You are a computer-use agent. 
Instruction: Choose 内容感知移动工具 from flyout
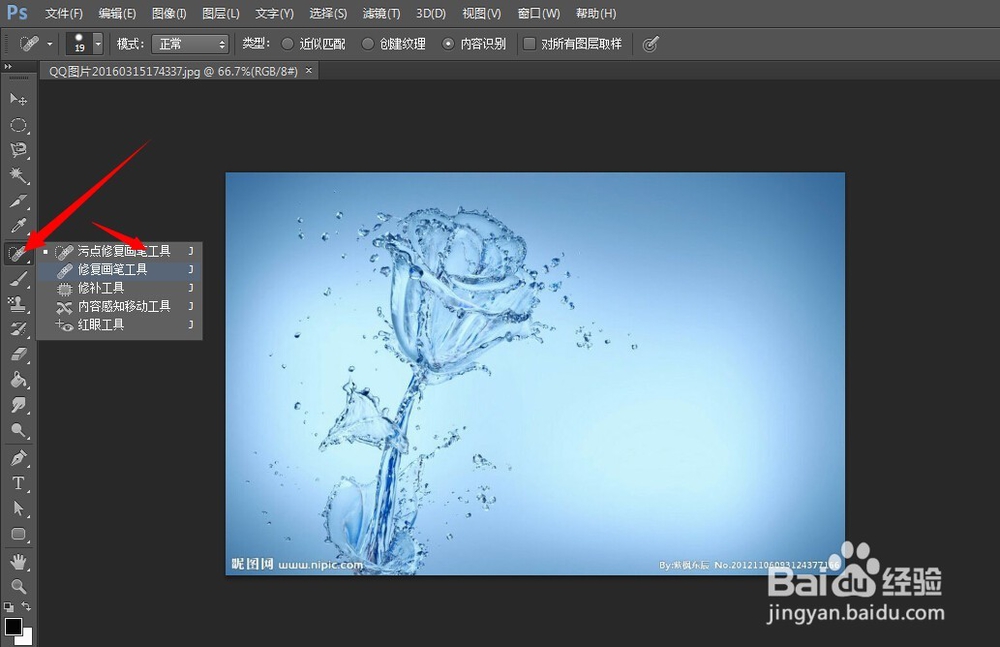[x=119, y=307]
